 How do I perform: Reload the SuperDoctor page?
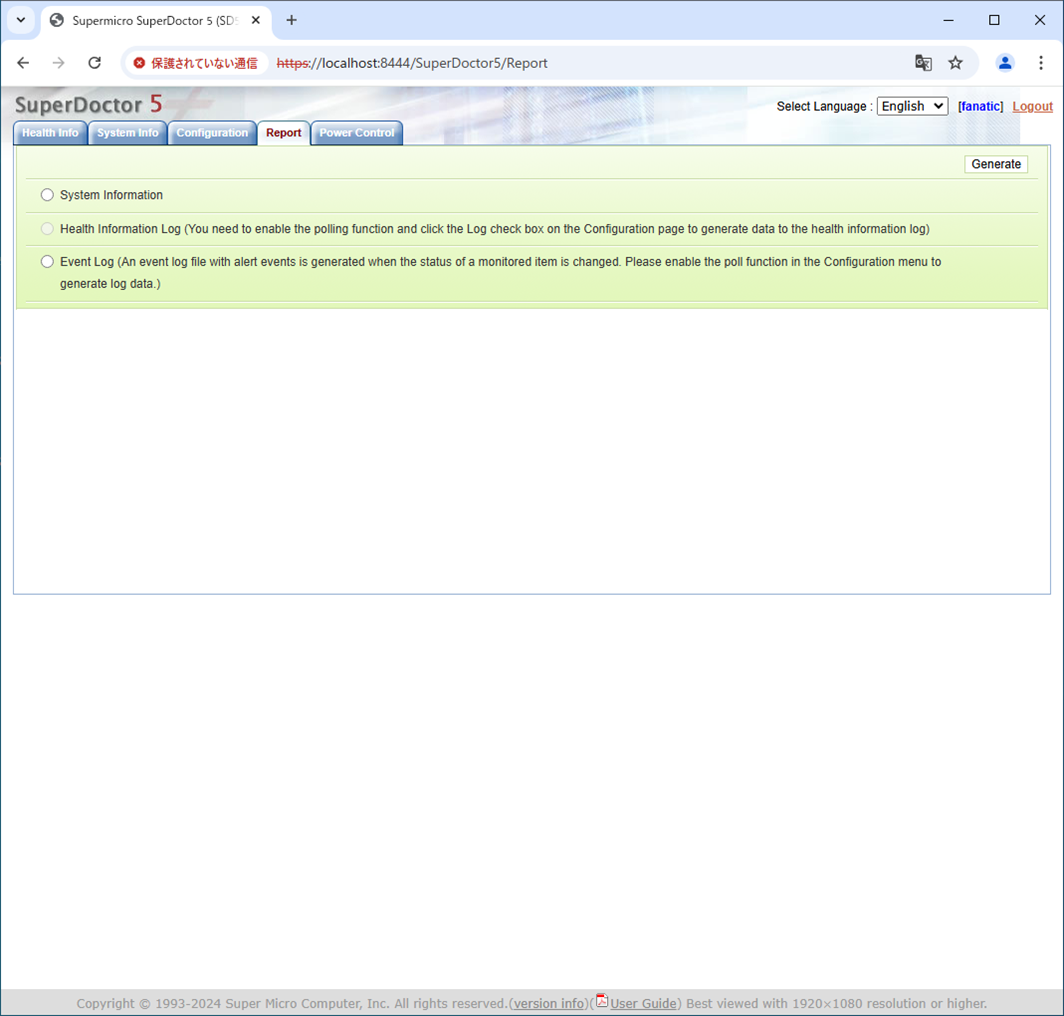coord(94,63)
